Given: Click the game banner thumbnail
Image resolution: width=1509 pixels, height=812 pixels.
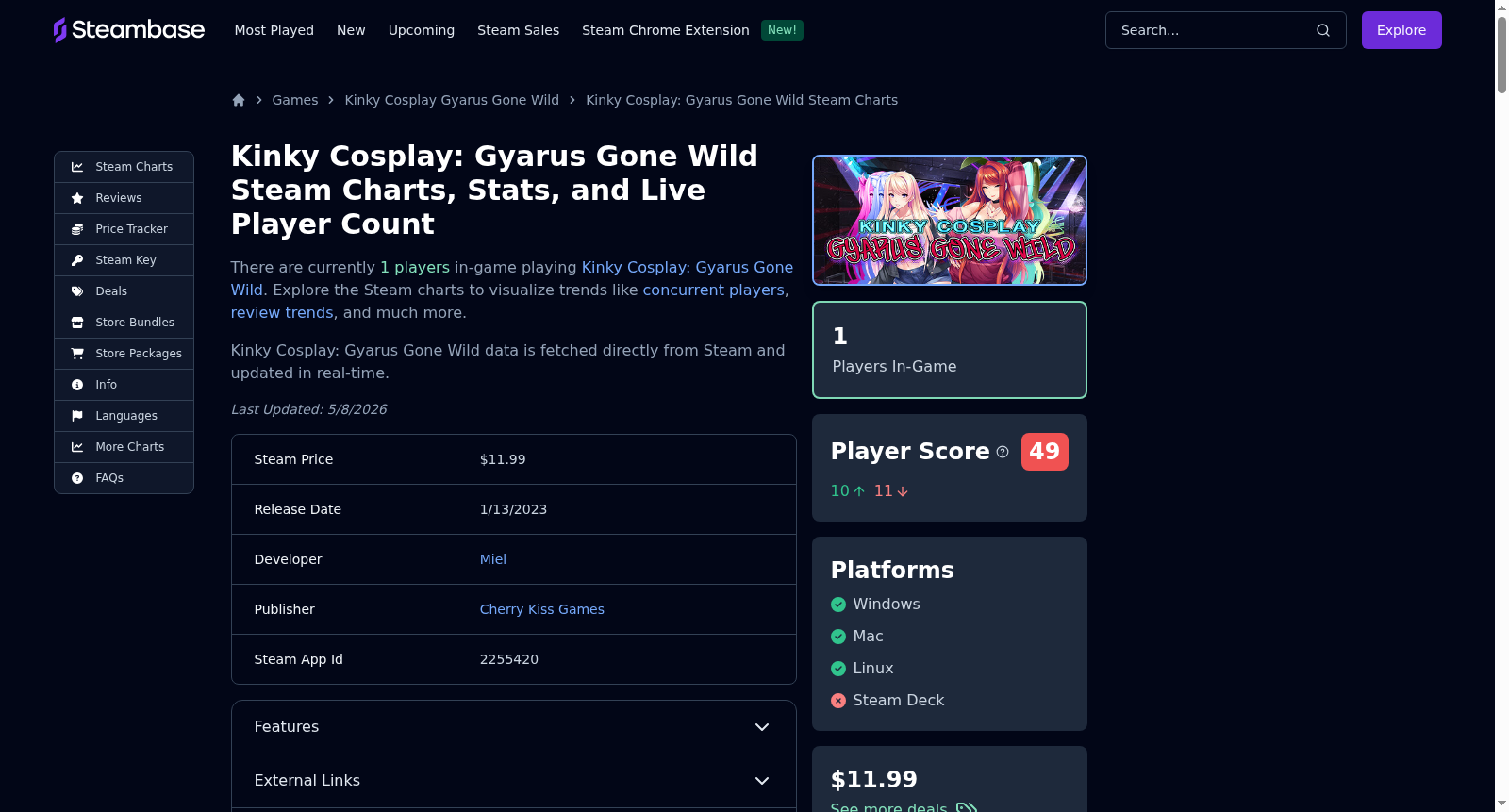Looking at the screenshot, I should point(950,221).
